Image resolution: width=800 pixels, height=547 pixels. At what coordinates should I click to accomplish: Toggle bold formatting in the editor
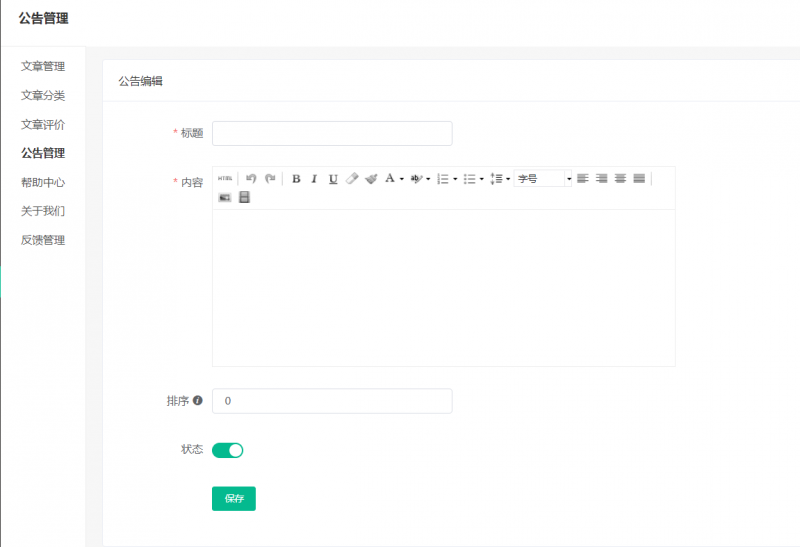click(296, 179)
